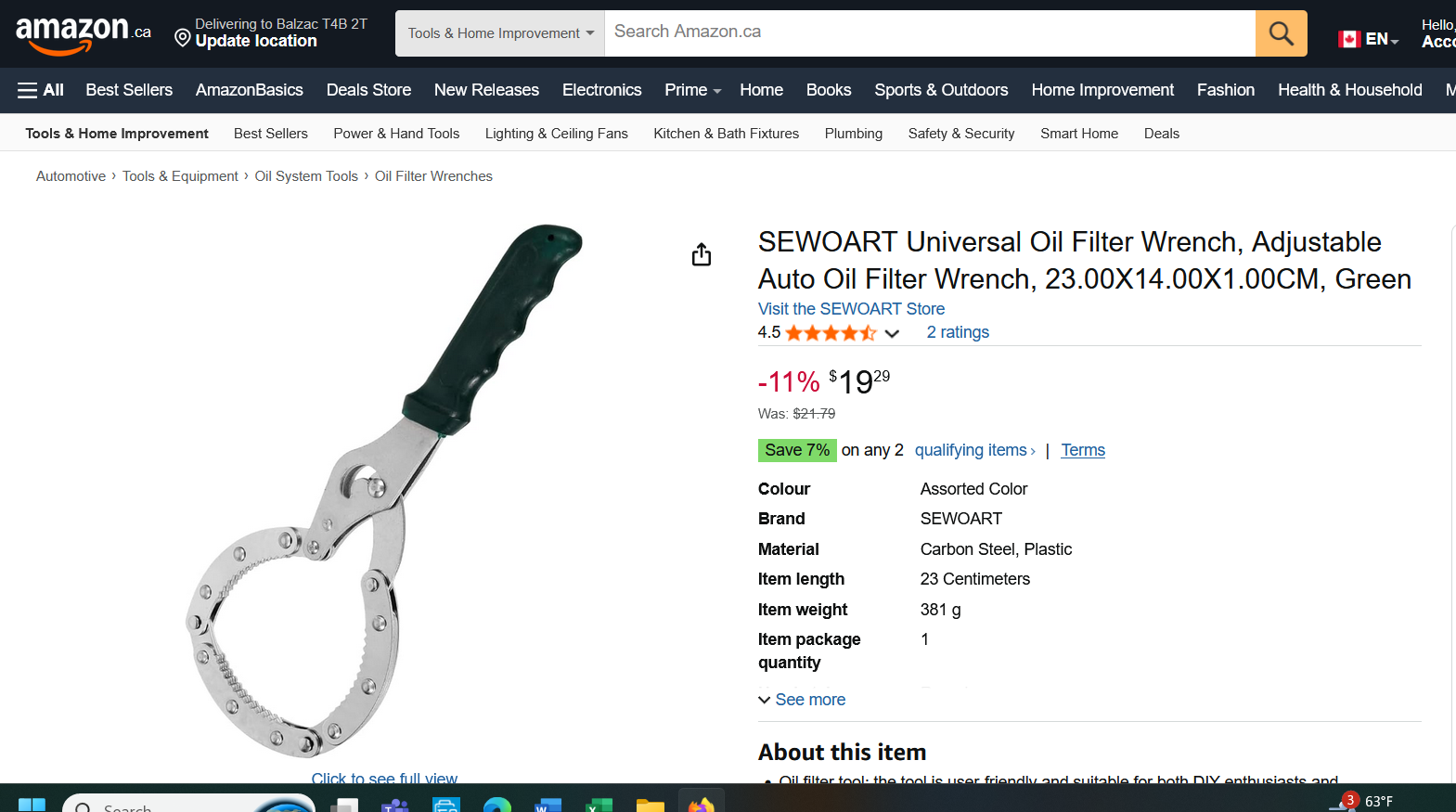Click the orange search magnifier button
1456x812 pixels.
[1281, 33]
